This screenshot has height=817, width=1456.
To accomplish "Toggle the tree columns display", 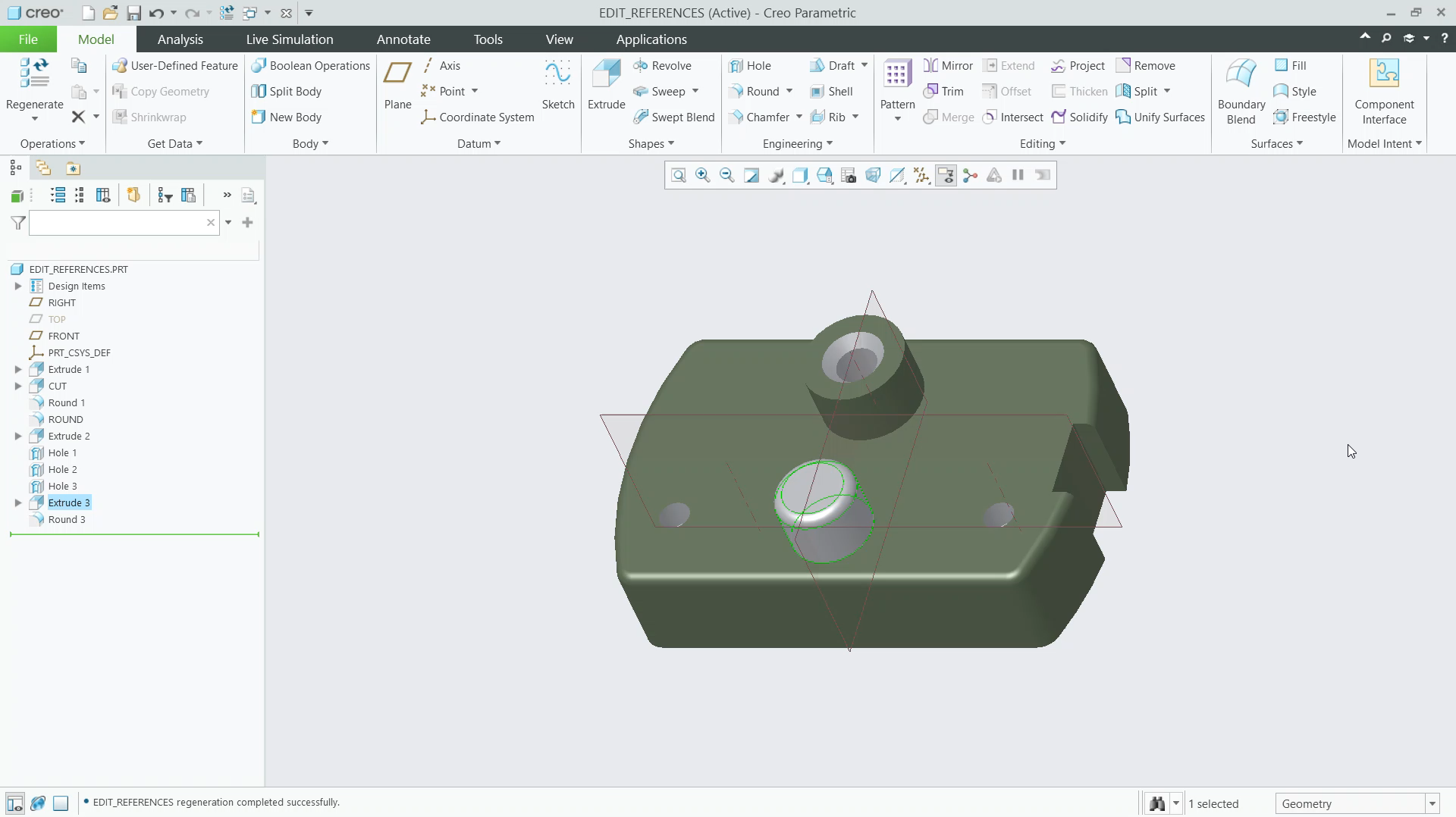I will [103, 196].
